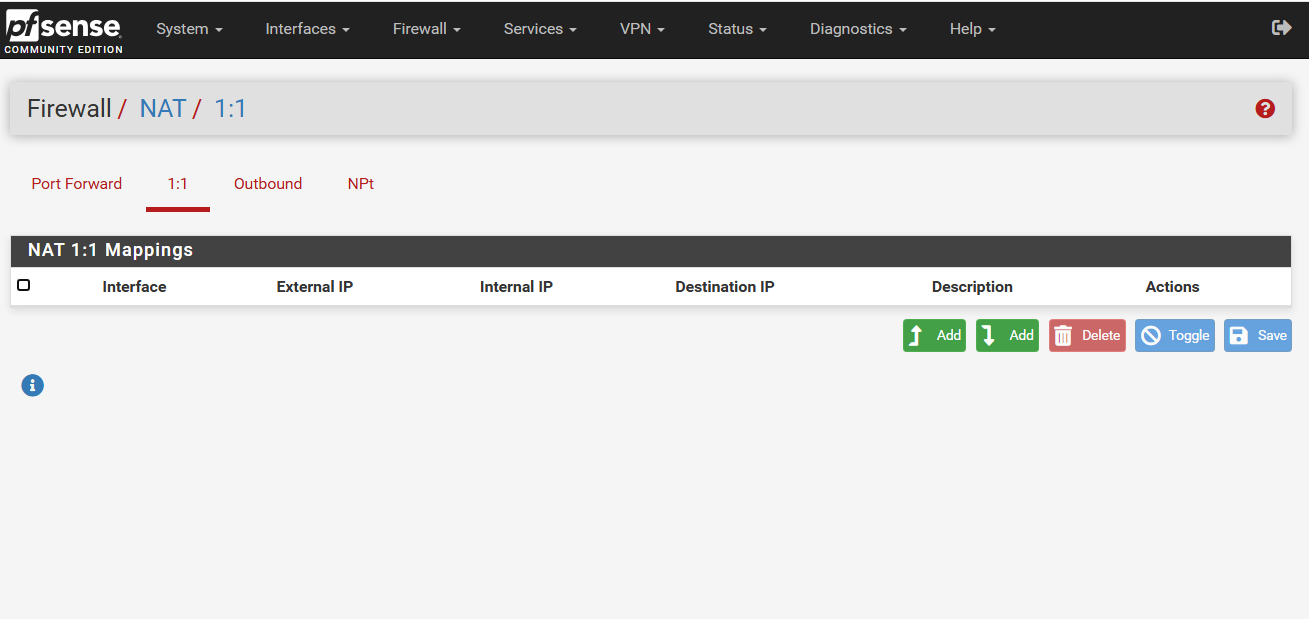
Task: Open the Diagnostics dropdown
Action: [857, 29]
